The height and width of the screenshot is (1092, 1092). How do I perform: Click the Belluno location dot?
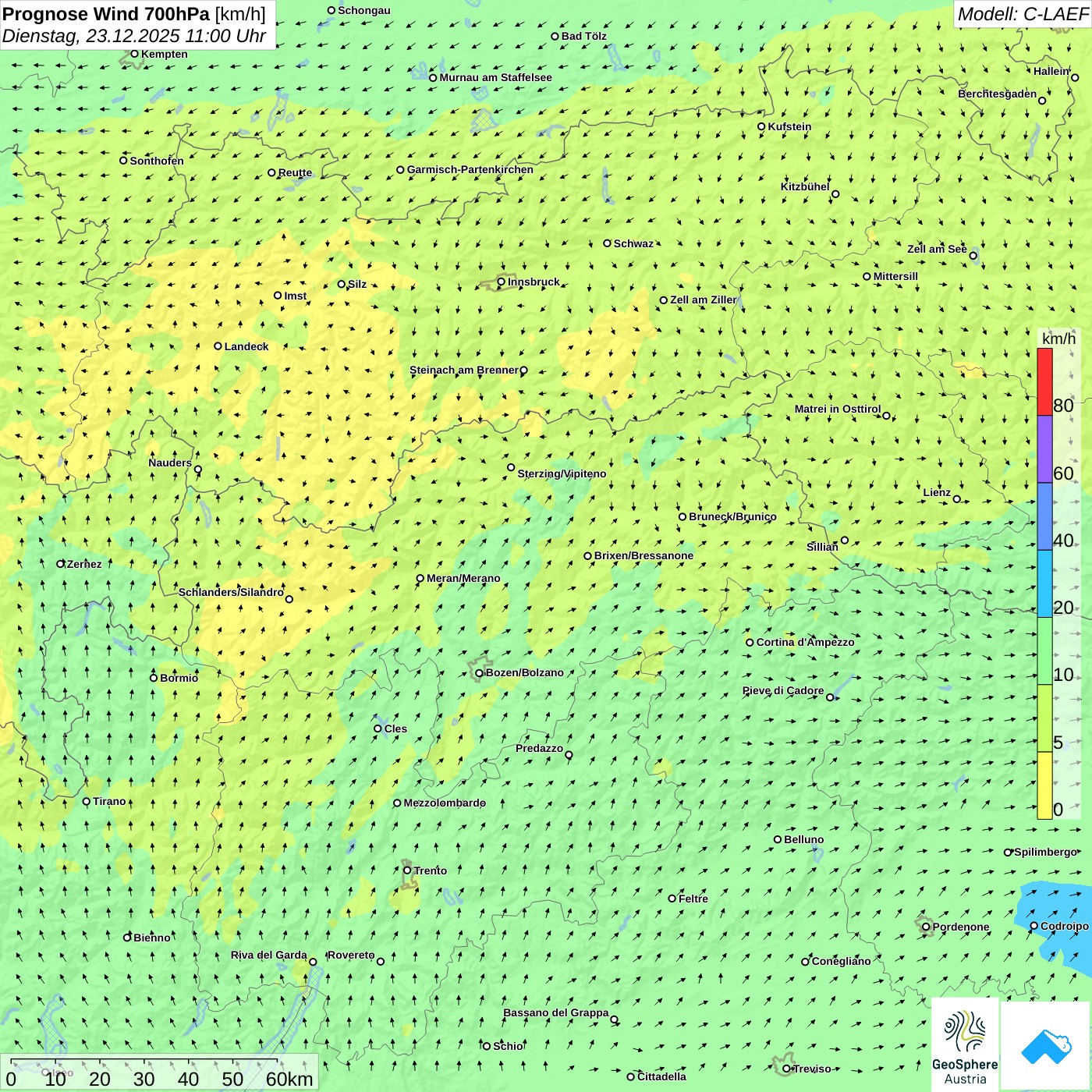point(778,839)
